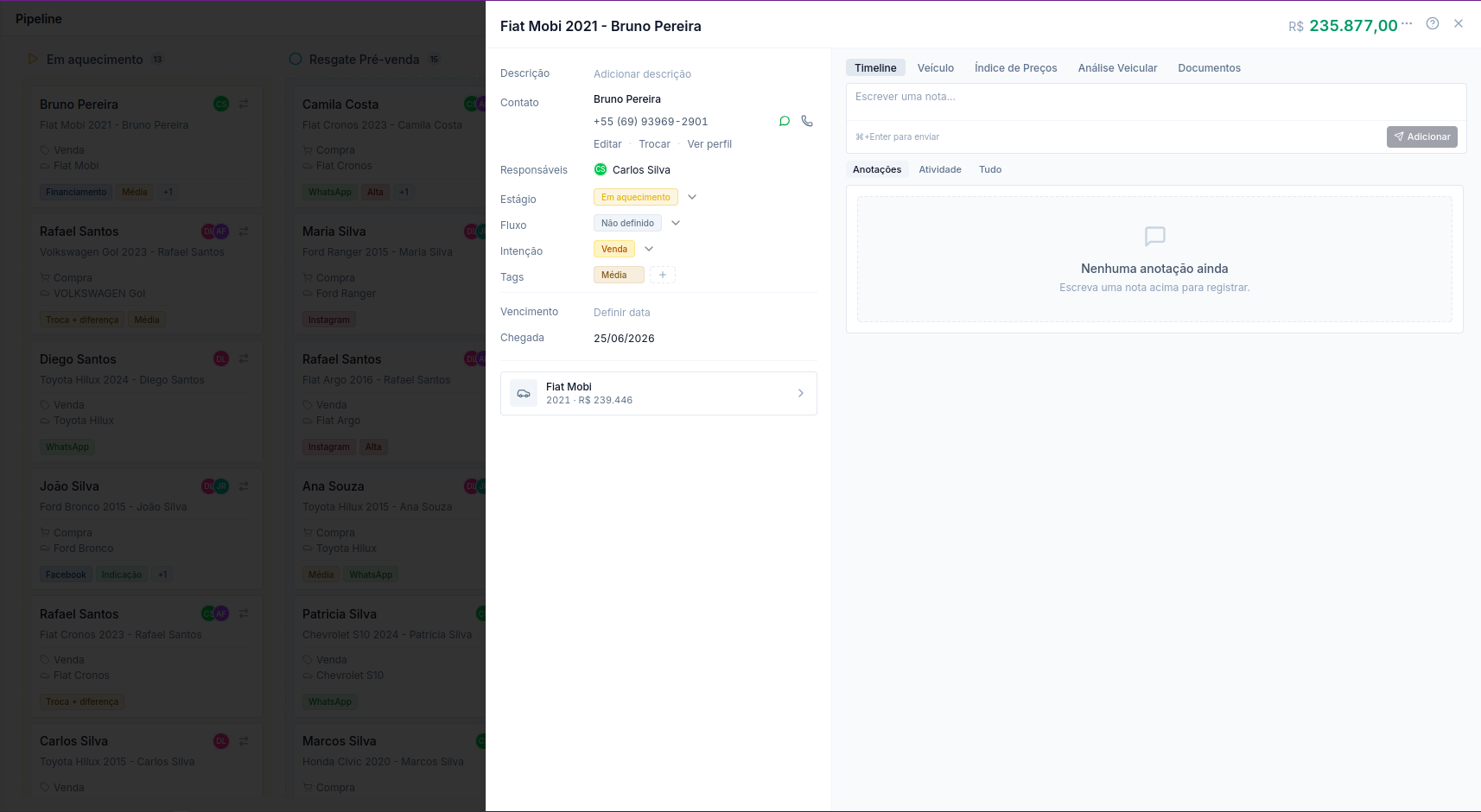
Task: Expand the Estágio dropdown chevron
Action: (x=692, y=197)
